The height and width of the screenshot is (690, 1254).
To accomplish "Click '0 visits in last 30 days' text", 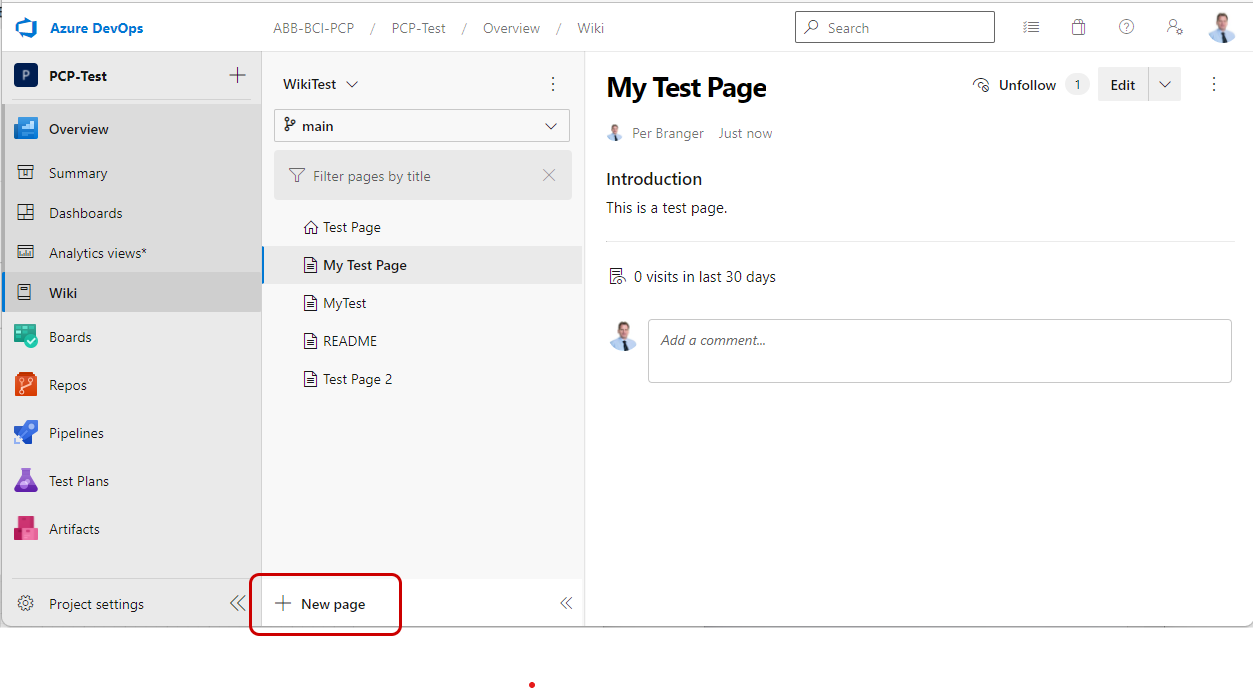I will [x=705, y=277].
